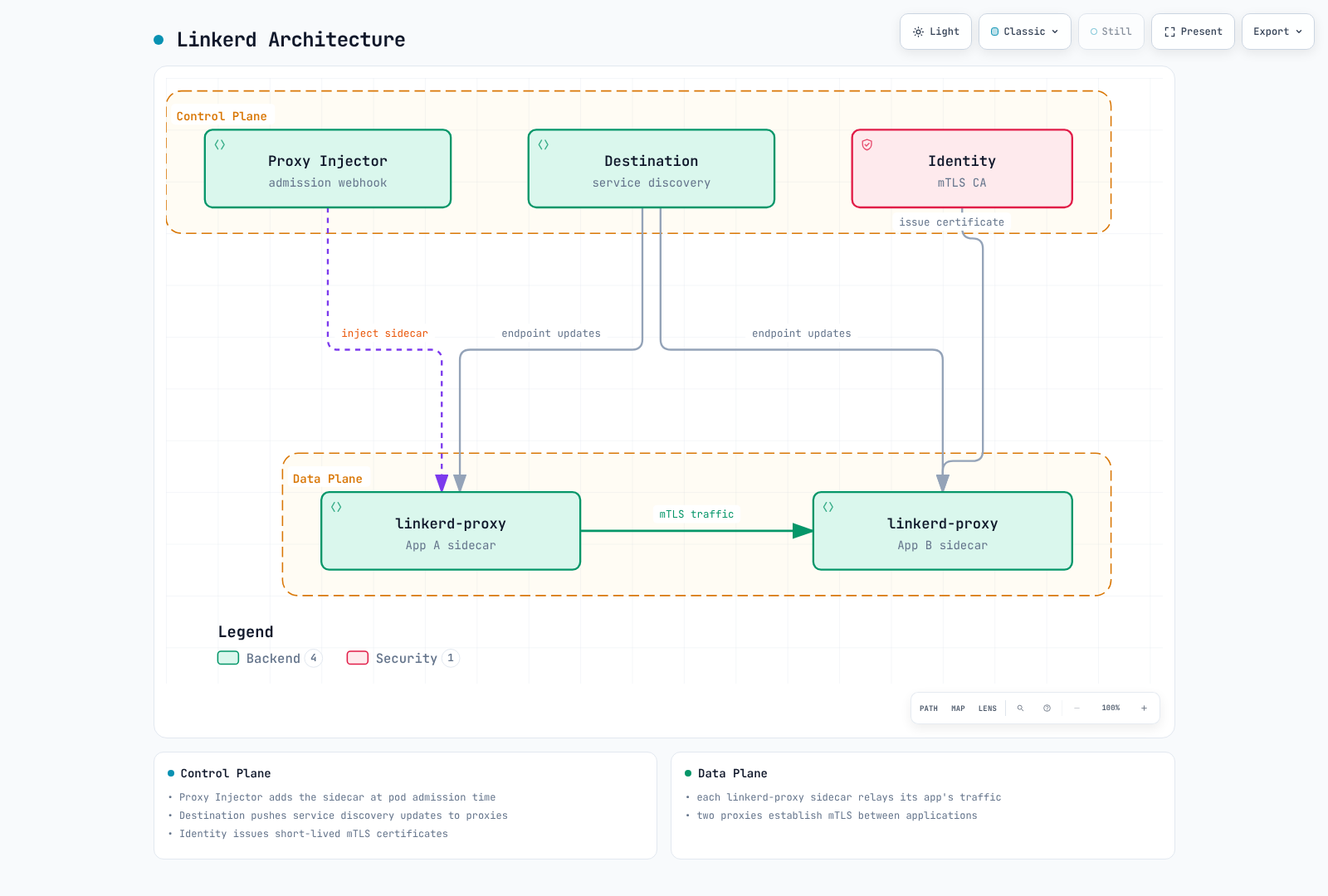Image resolution: width=1328 pixels, height=896 pixels.
Task: Click 'Identity issues short-lived mTLS certificates' note
Action: pos(314,834)
